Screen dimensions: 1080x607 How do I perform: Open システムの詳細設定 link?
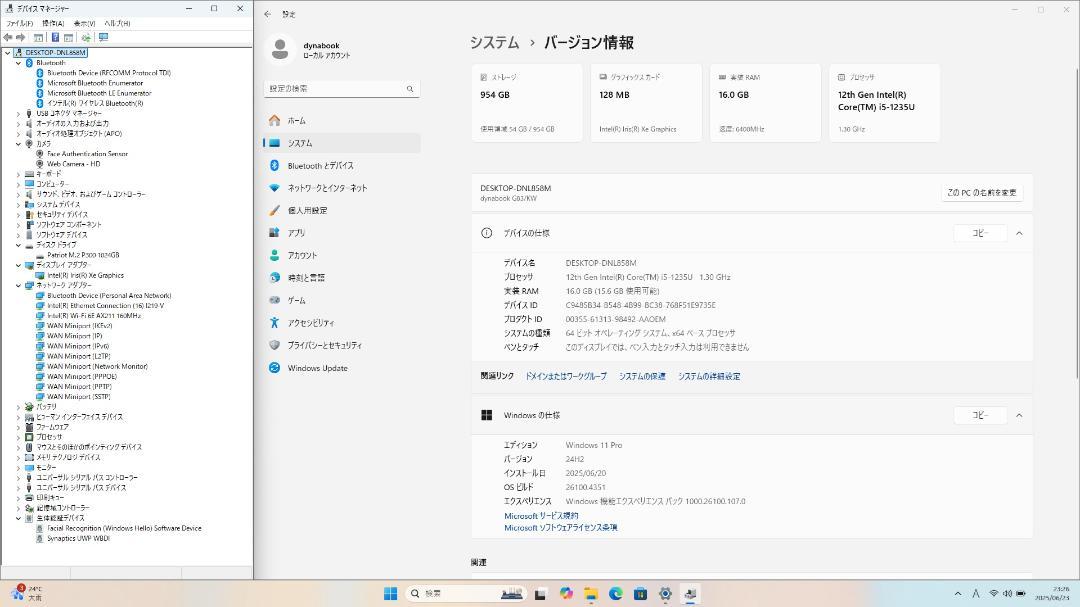pyautogui.click(x=709, y=376)
